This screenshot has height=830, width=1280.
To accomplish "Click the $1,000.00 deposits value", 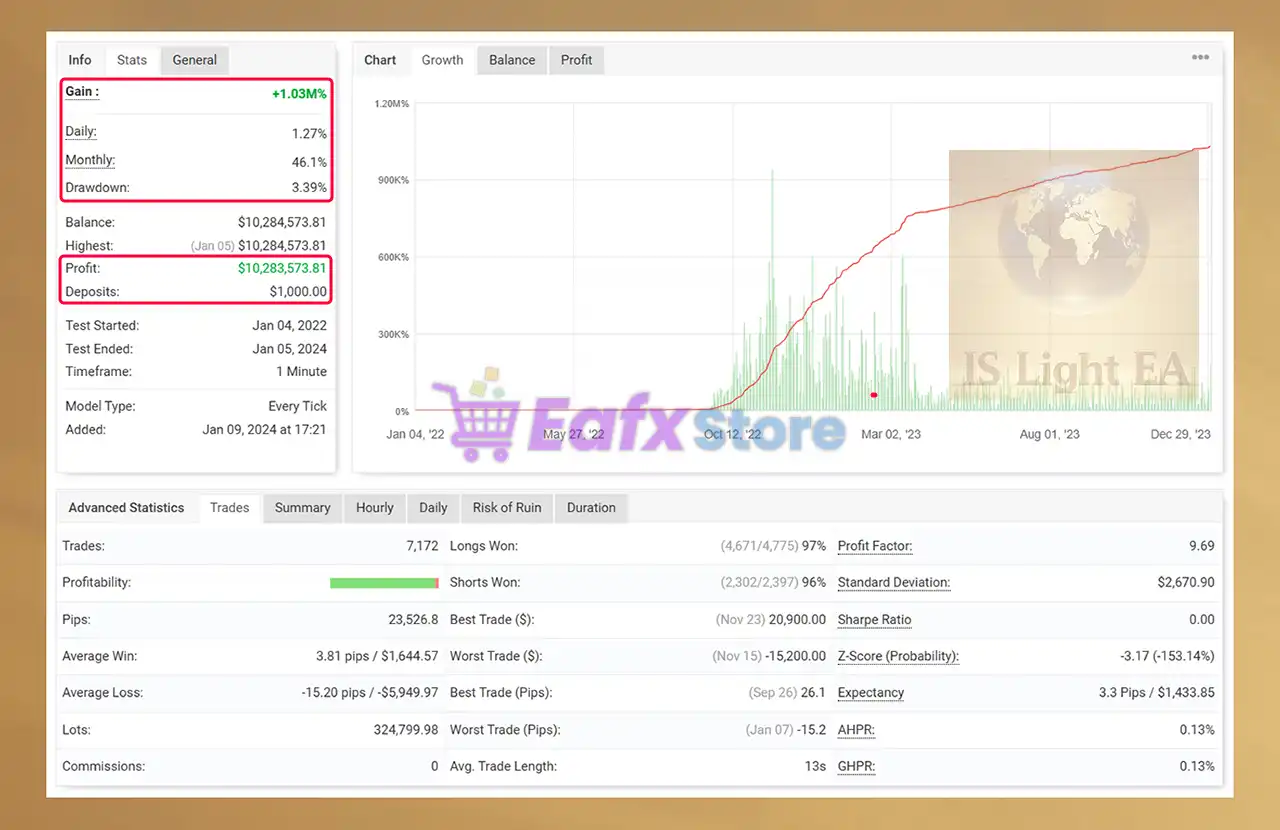I will tap(298, 292).
